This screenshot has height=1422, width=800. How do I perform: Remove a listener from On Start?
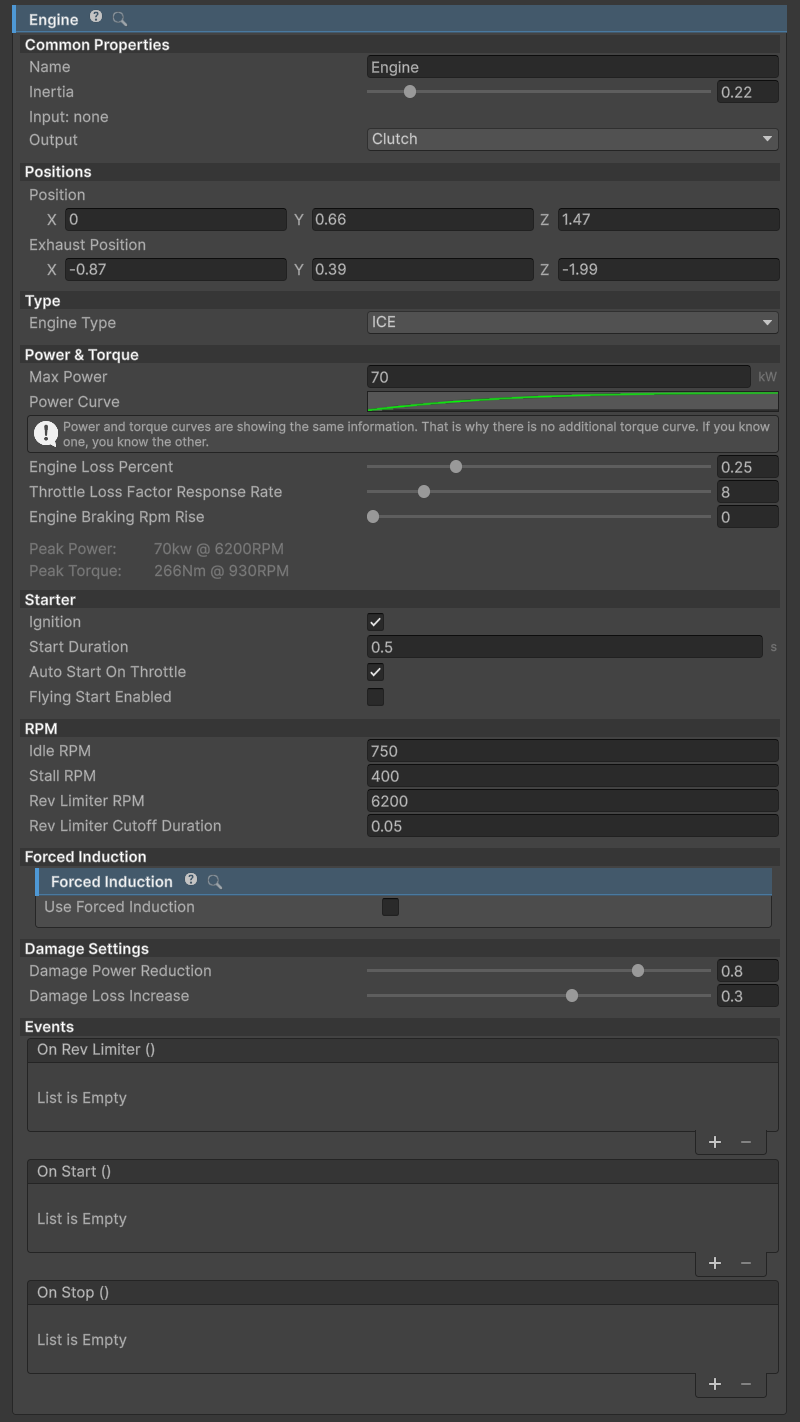746,1263
